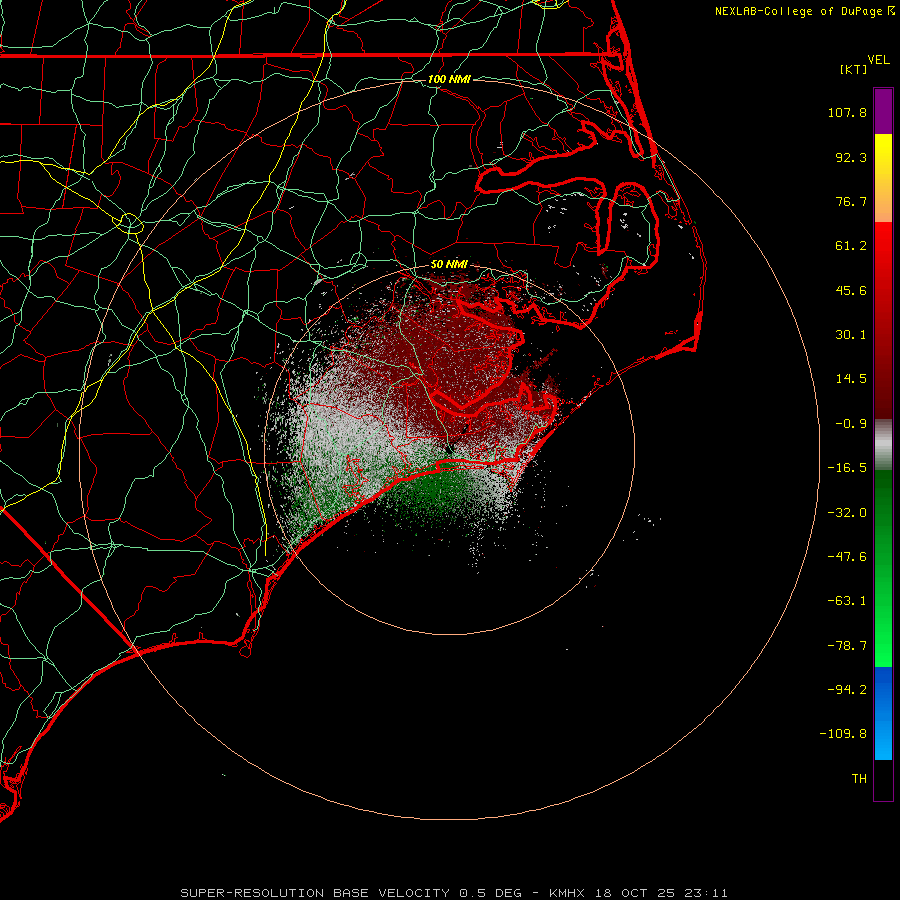Screen dimensions: 900x900
Task: Click the 50 NMI range ring label
Action: [x=449, y=265]
